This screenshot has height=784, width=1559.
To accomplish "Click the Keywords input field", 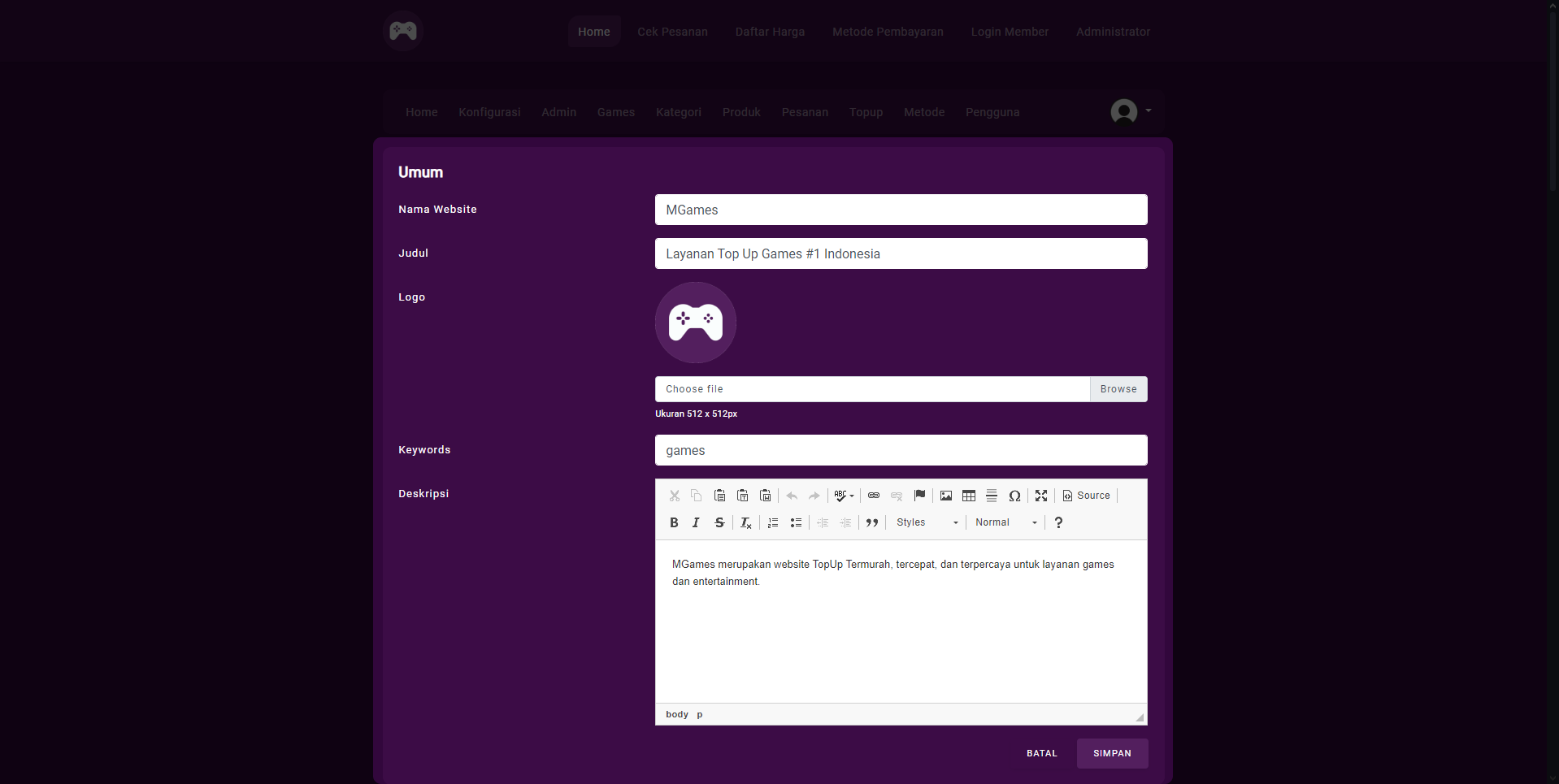I will tap(901, 450).
